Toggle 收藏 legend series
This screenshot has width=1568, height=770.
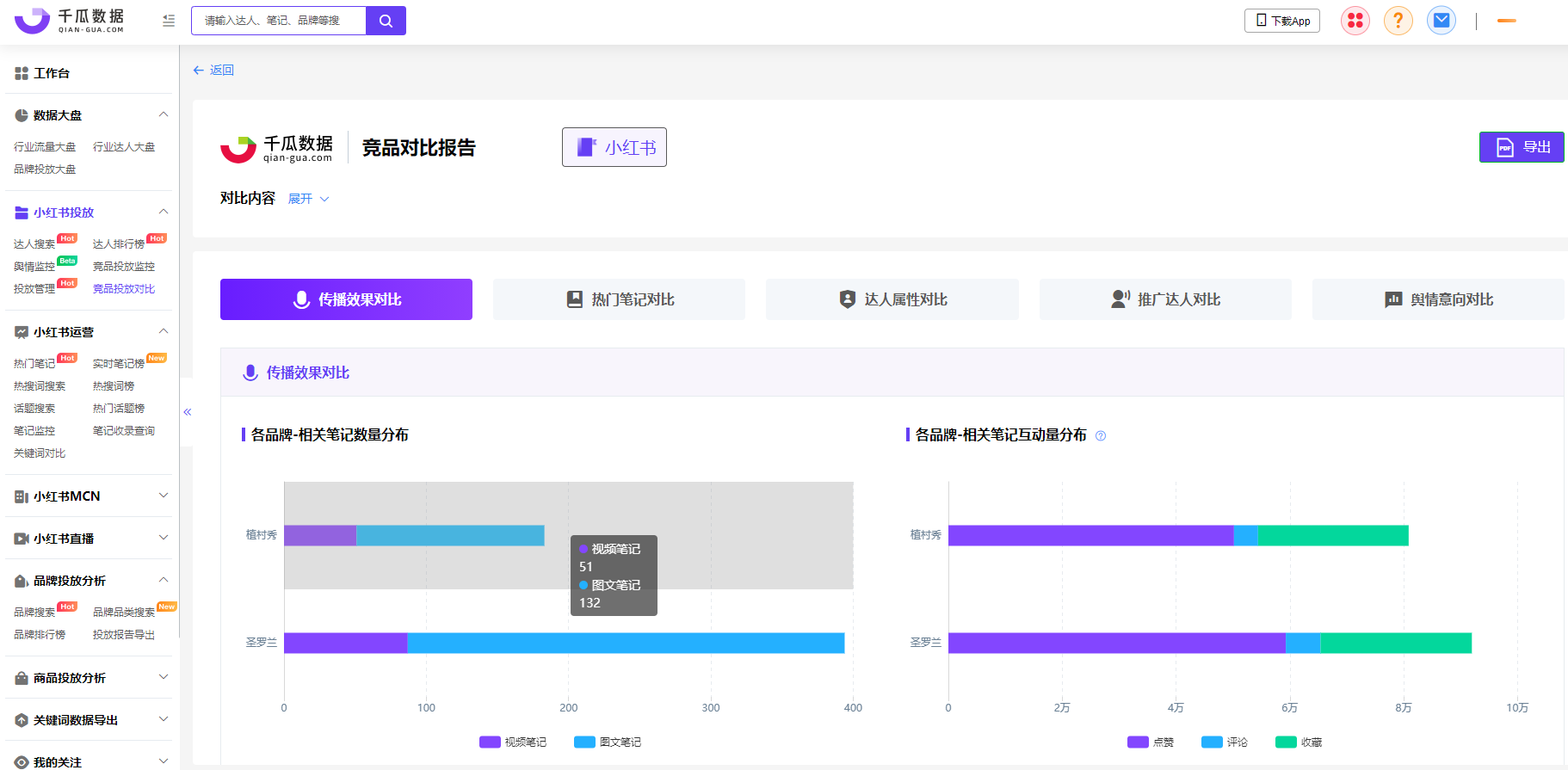[1299, 742]
